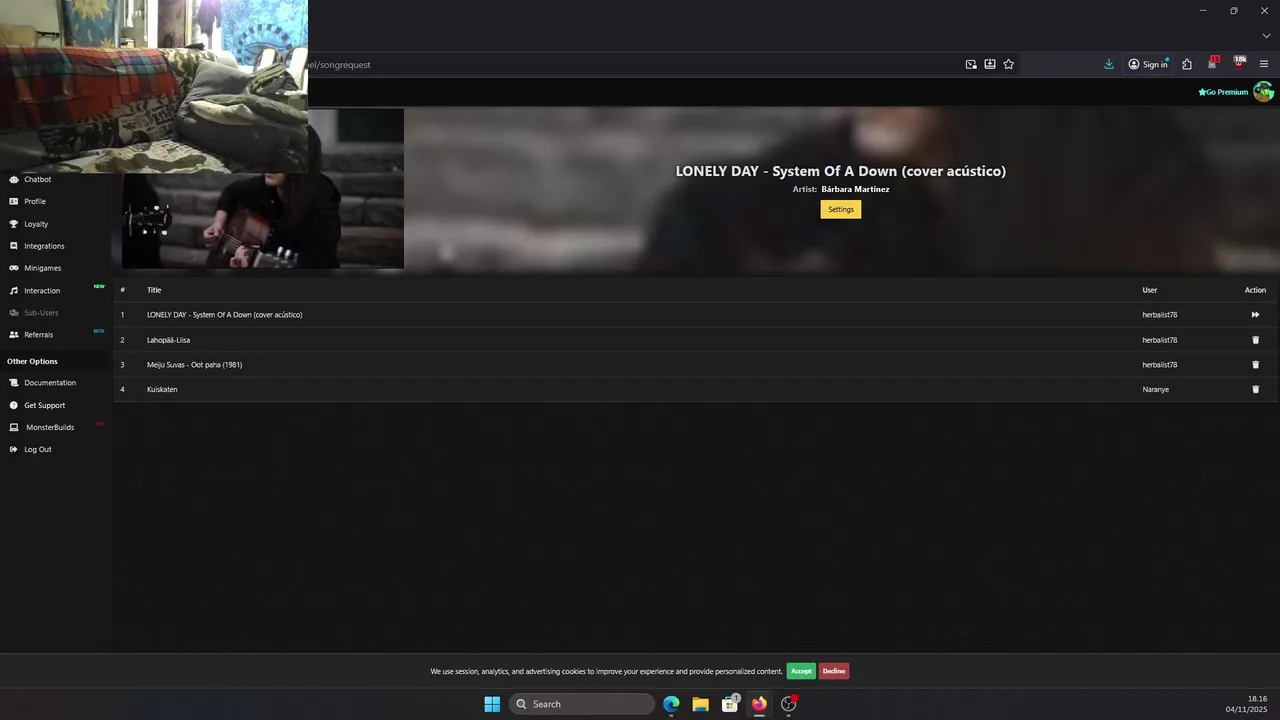The height and width of the screenshot is (720, 1280).
Task: Accept the cookie notice
Action: point(801,671)
